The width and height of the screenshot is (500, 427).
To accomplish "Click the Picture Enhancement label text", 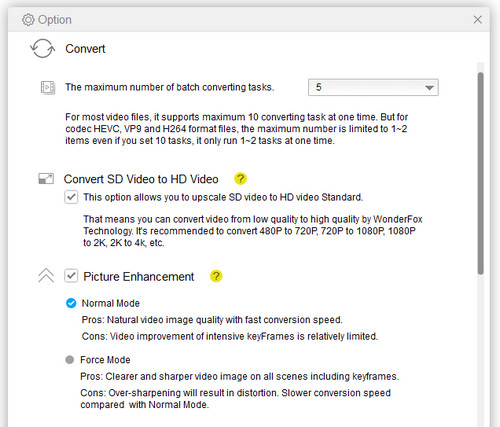I will [139, 277].
